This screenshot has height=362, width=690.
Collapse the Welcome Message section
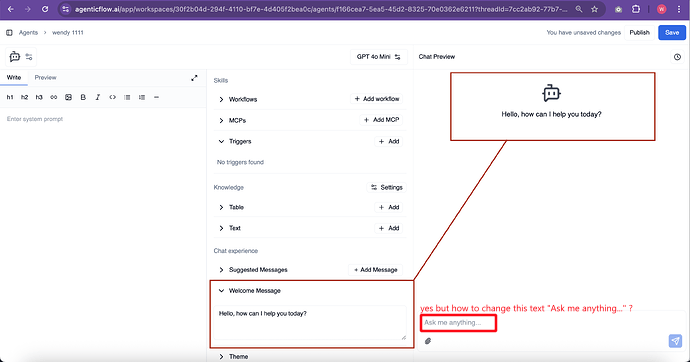click(x=221, y=291)
